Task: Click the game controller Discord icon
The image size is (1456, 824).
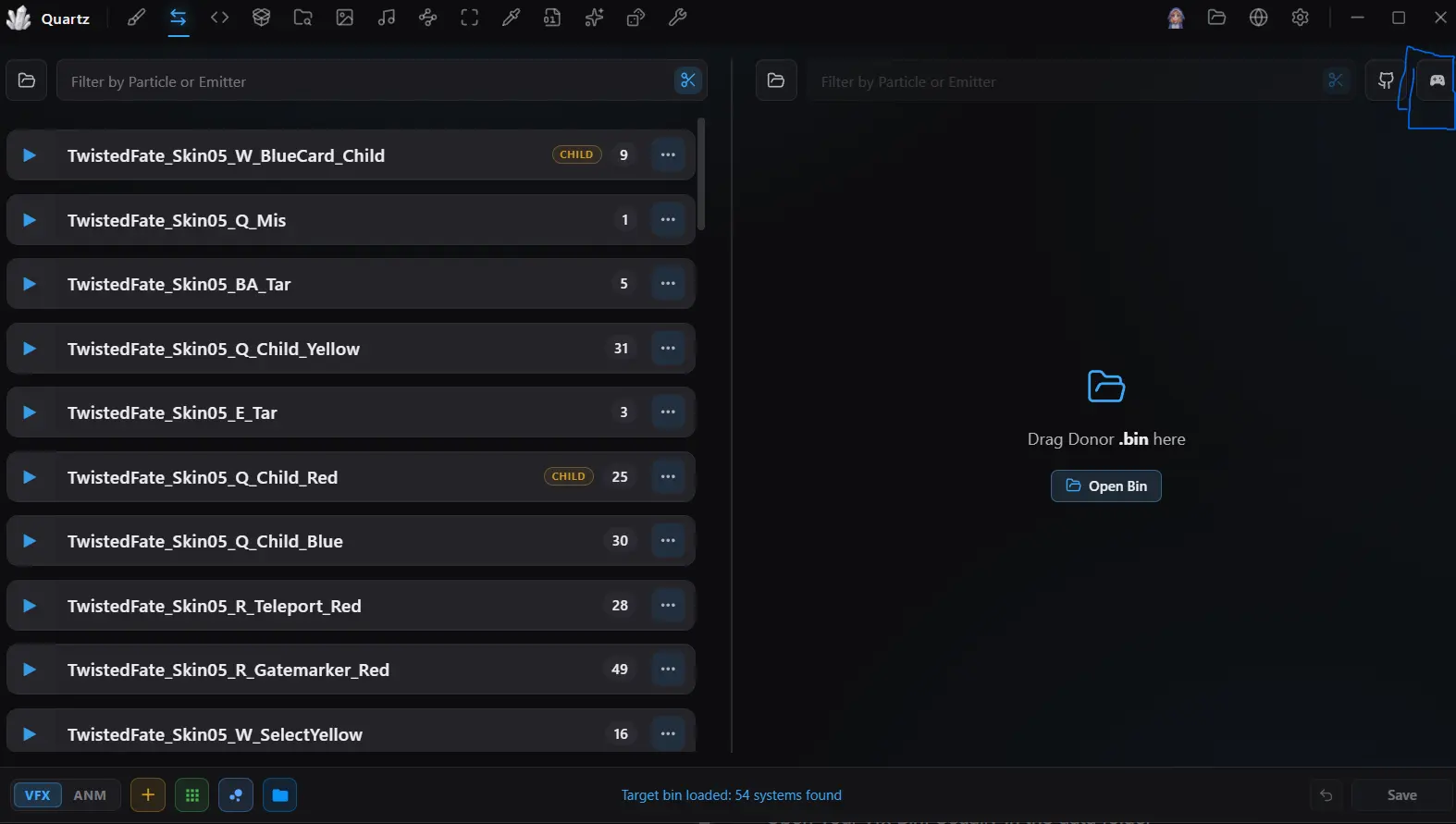Action: click(x=1437, y=80)
